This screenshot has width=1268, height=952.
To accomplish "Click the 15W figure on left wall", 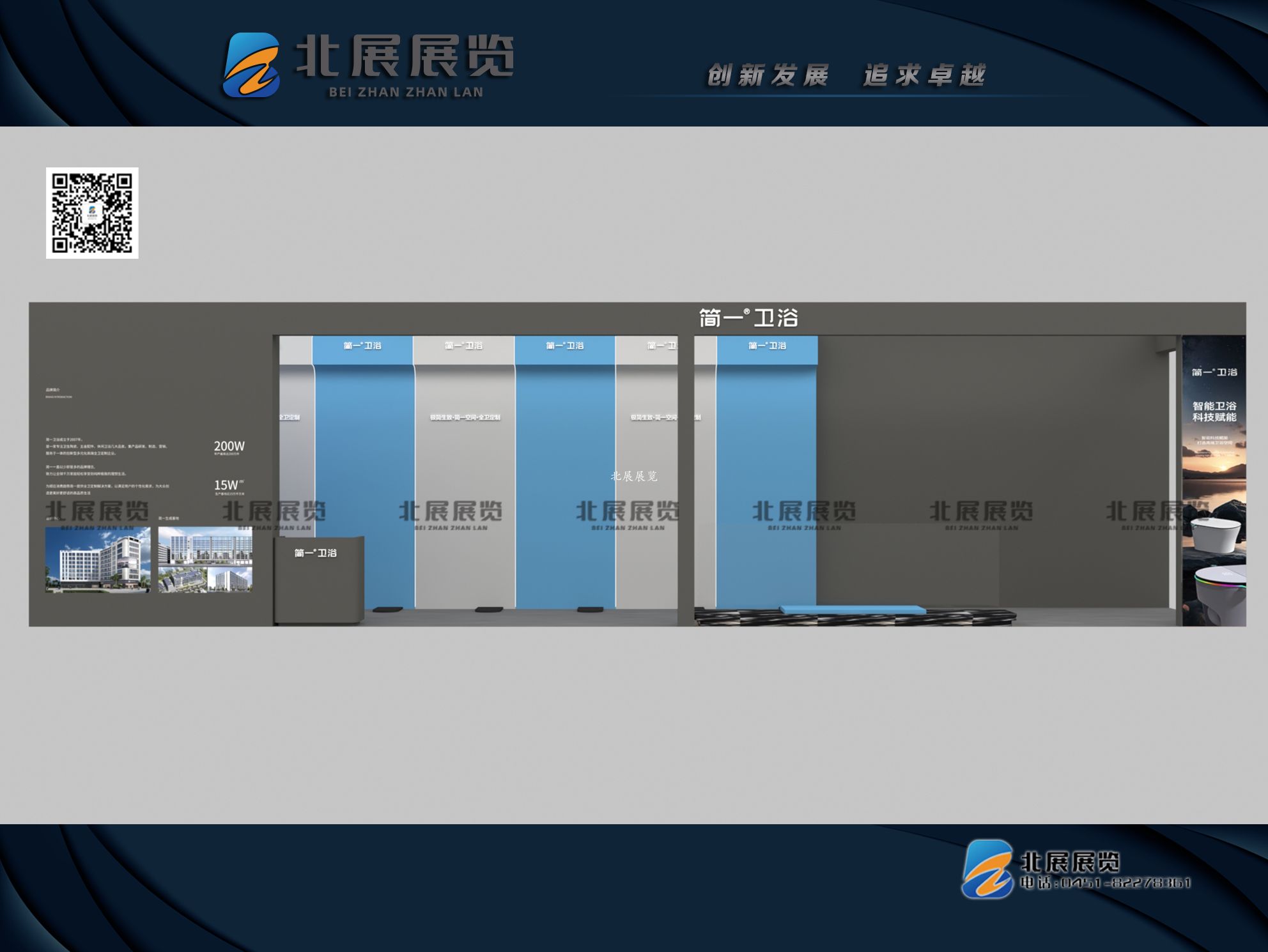I will point(228,485).
